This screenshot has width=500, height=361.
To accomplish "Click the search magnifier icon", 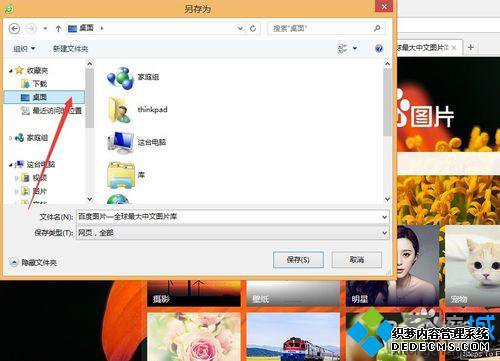I will [x=377, y=28].
